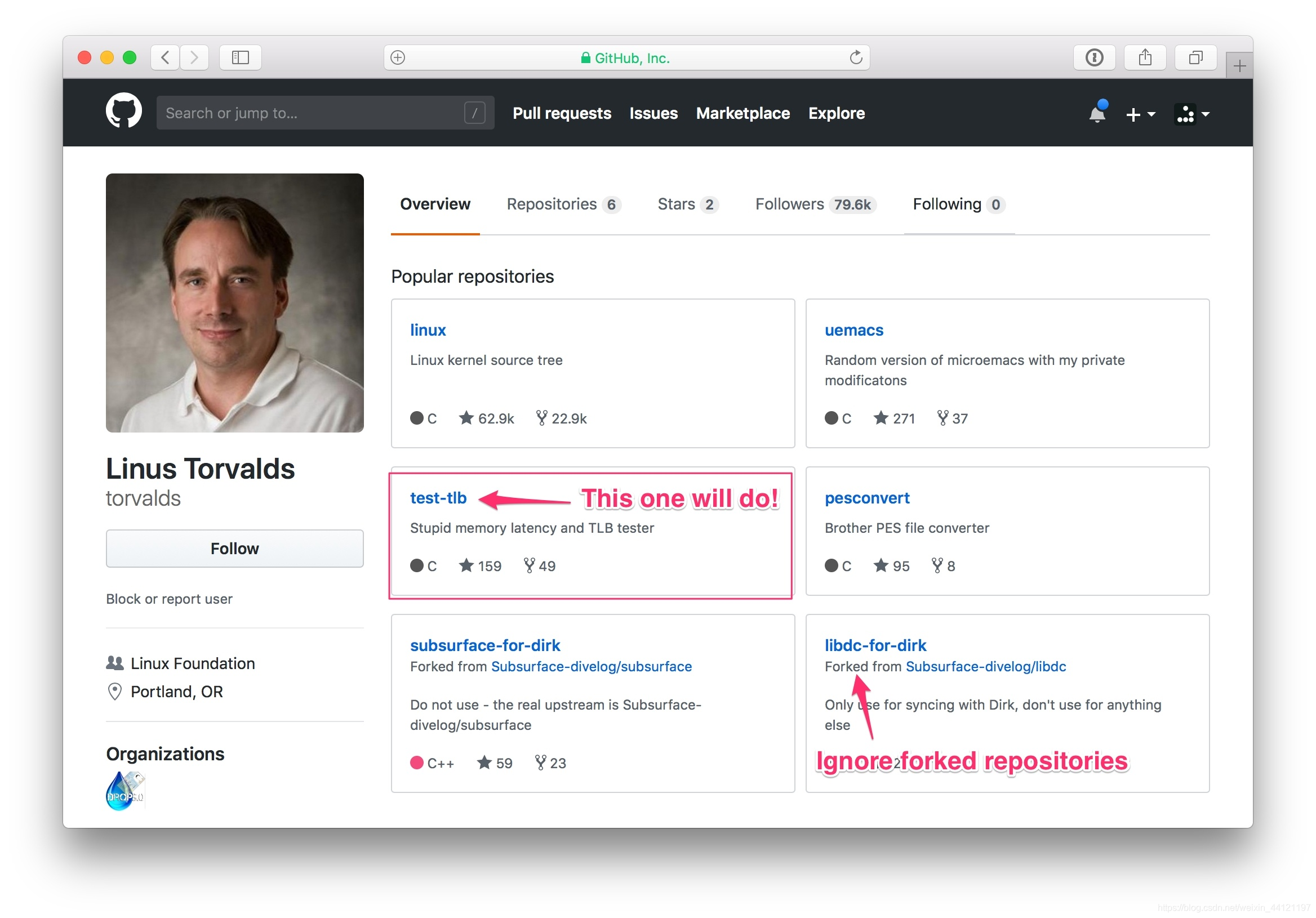Image resolution: width=1316 pixels, height=918 pixels.
Task: Open a new Safari tab
Action: tap(1239, 66)
